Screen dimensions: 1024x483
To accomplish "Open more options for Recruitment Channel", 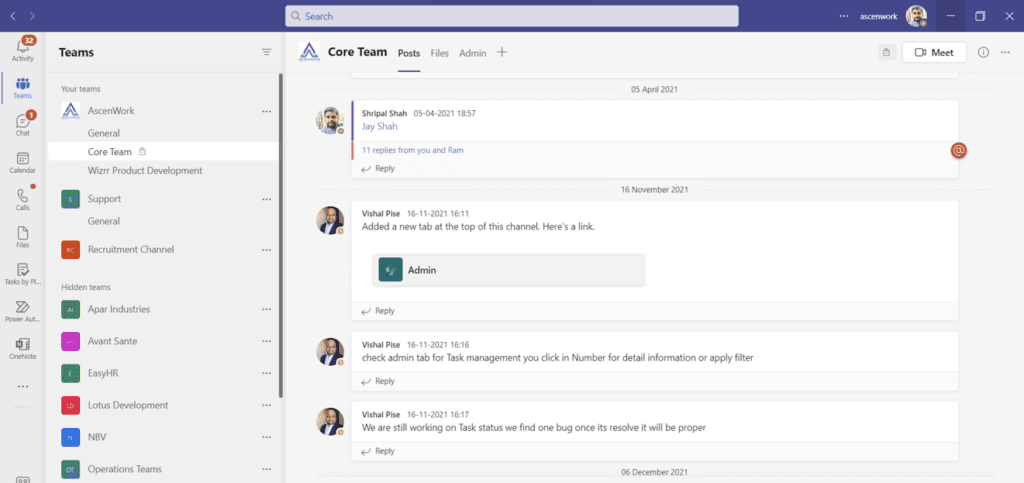I will (x=266, y=250).
